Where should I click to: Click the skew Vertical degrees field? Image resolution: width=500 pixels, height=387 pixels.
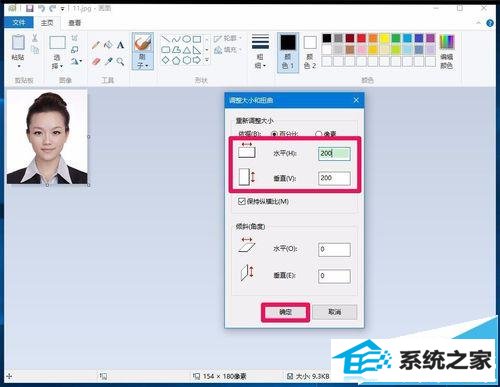[334, 276]
